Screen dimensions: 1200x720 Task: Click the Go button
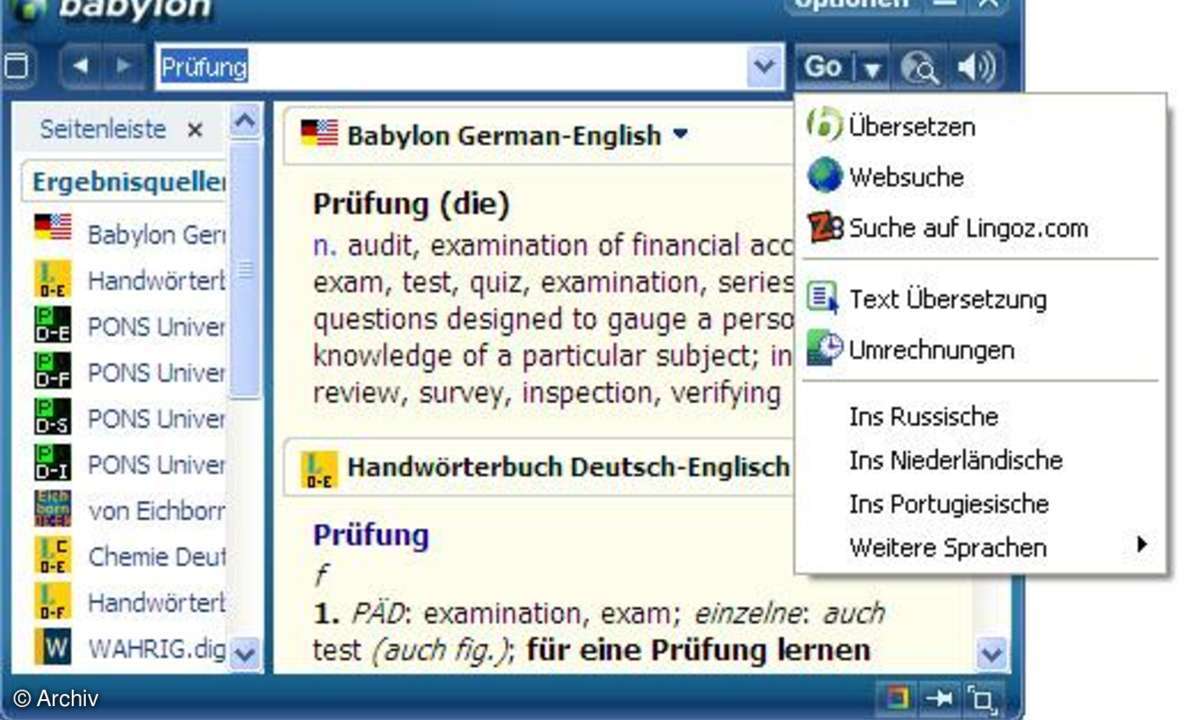point(824,67)
